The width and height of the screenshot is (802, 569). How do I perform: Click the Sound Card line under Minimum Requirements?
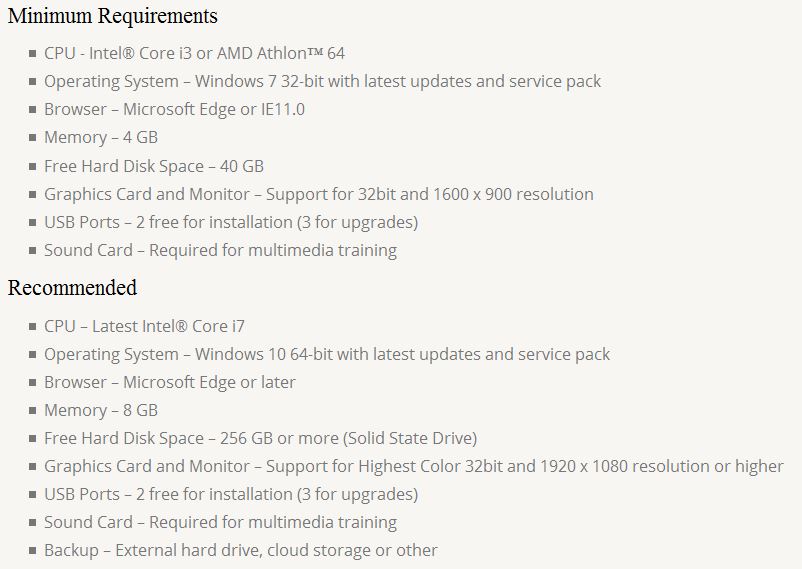coord(220,250)
